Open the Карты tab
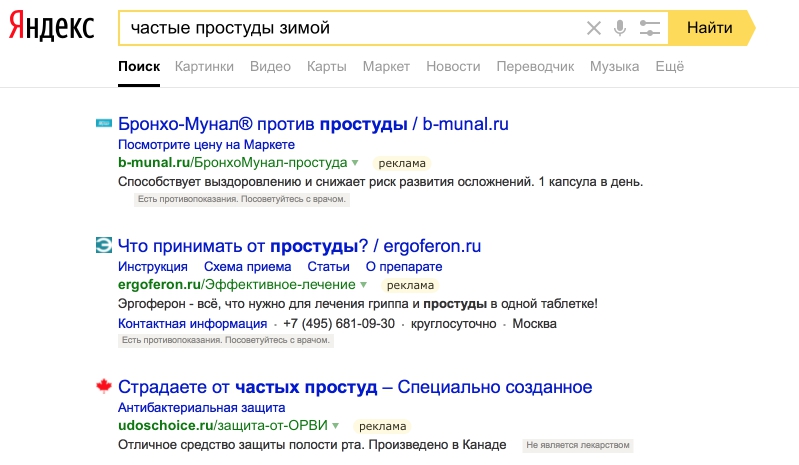The width and height of the screenshot is (799, 465). coord(327,67)
